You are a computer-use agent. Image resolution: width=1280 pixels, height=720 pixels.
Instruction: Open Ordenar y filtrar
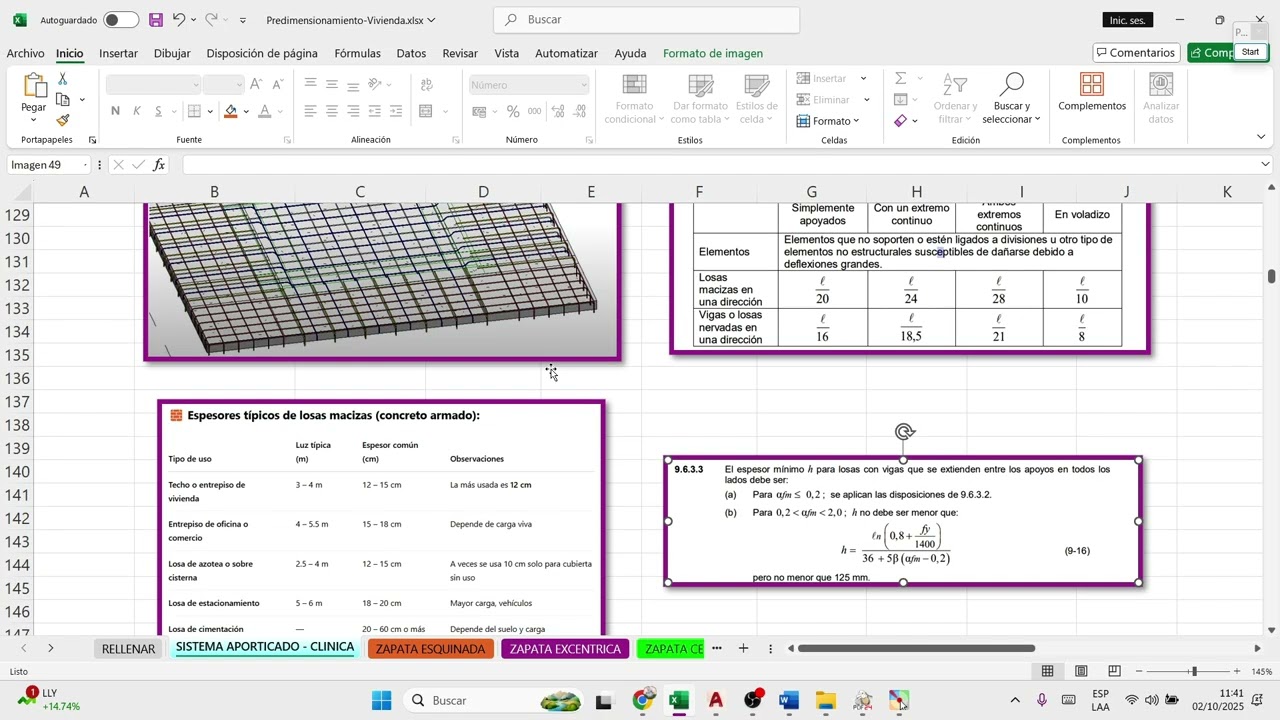point(955,99)
